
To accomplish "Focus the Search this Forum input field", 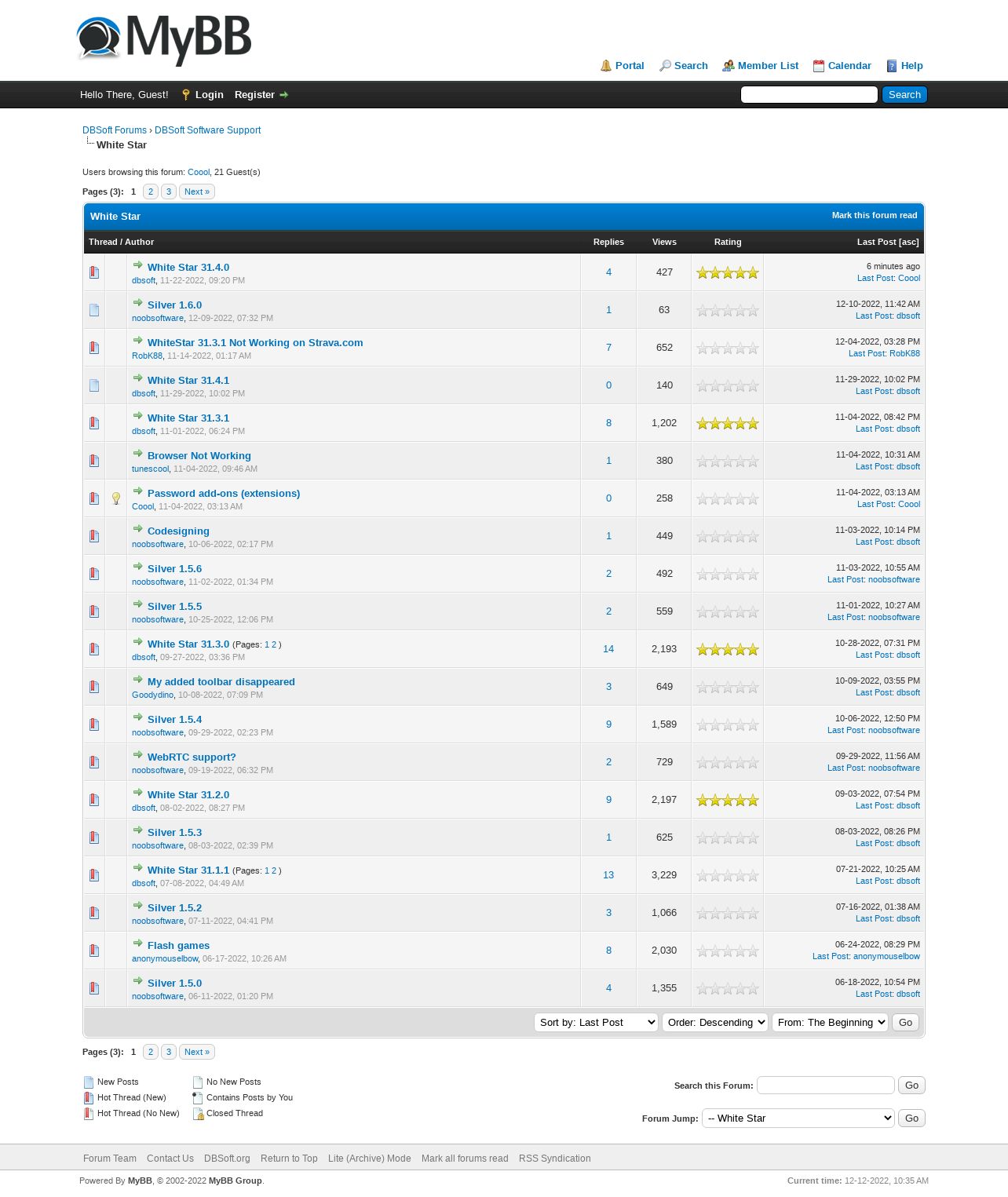I will pos(826,1086).
